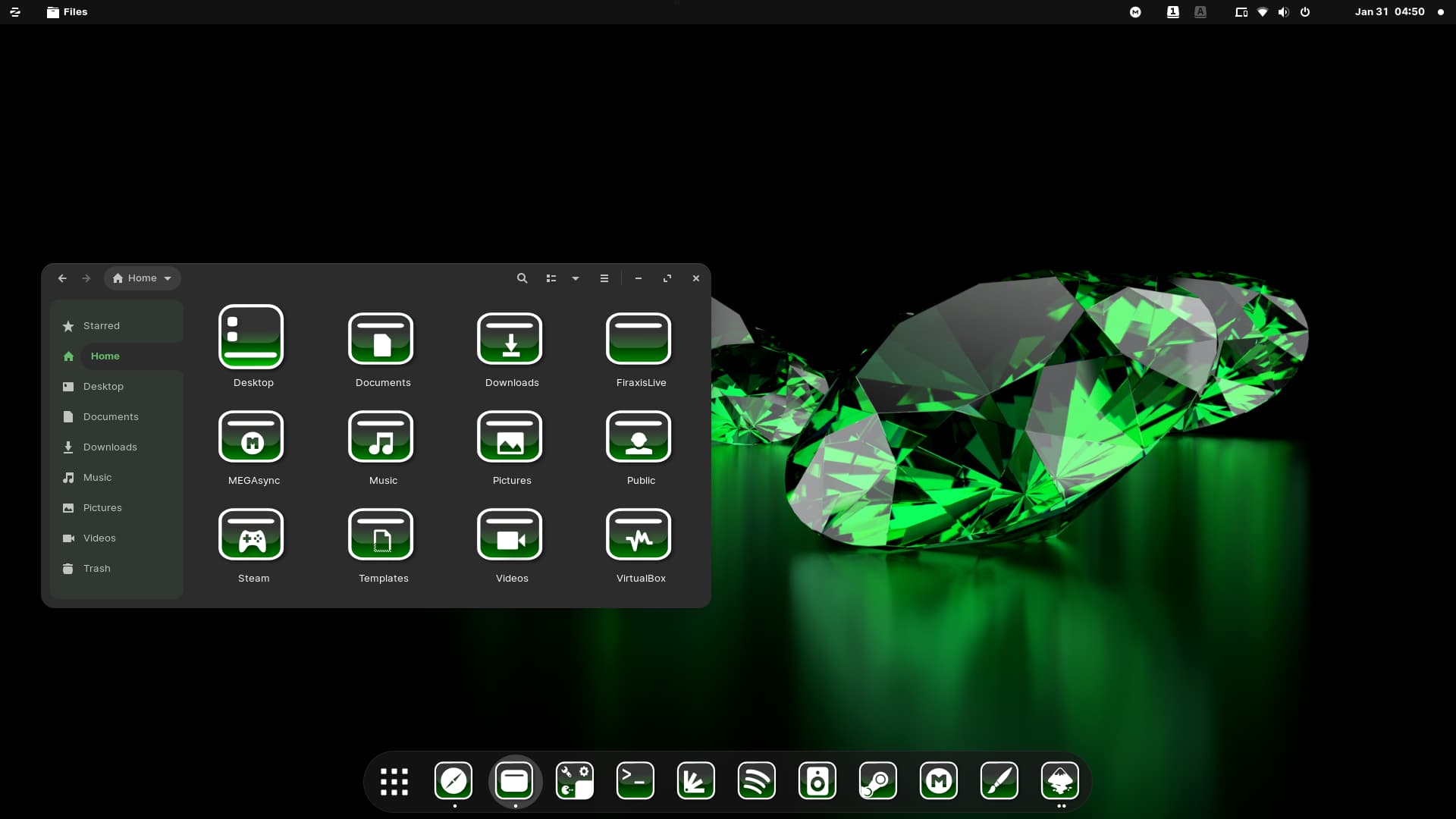This screenshot has height=819, width=1456.
Task: Open the Desktop folder icon
Action: click(x=251, y=337)
